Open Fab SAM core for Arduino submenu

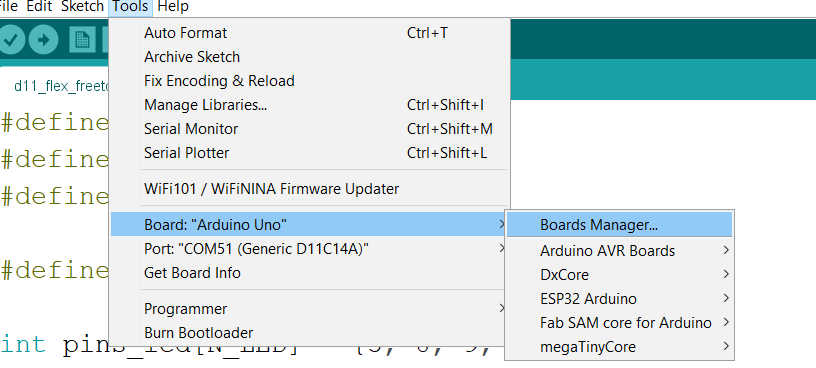pos(619,323)
